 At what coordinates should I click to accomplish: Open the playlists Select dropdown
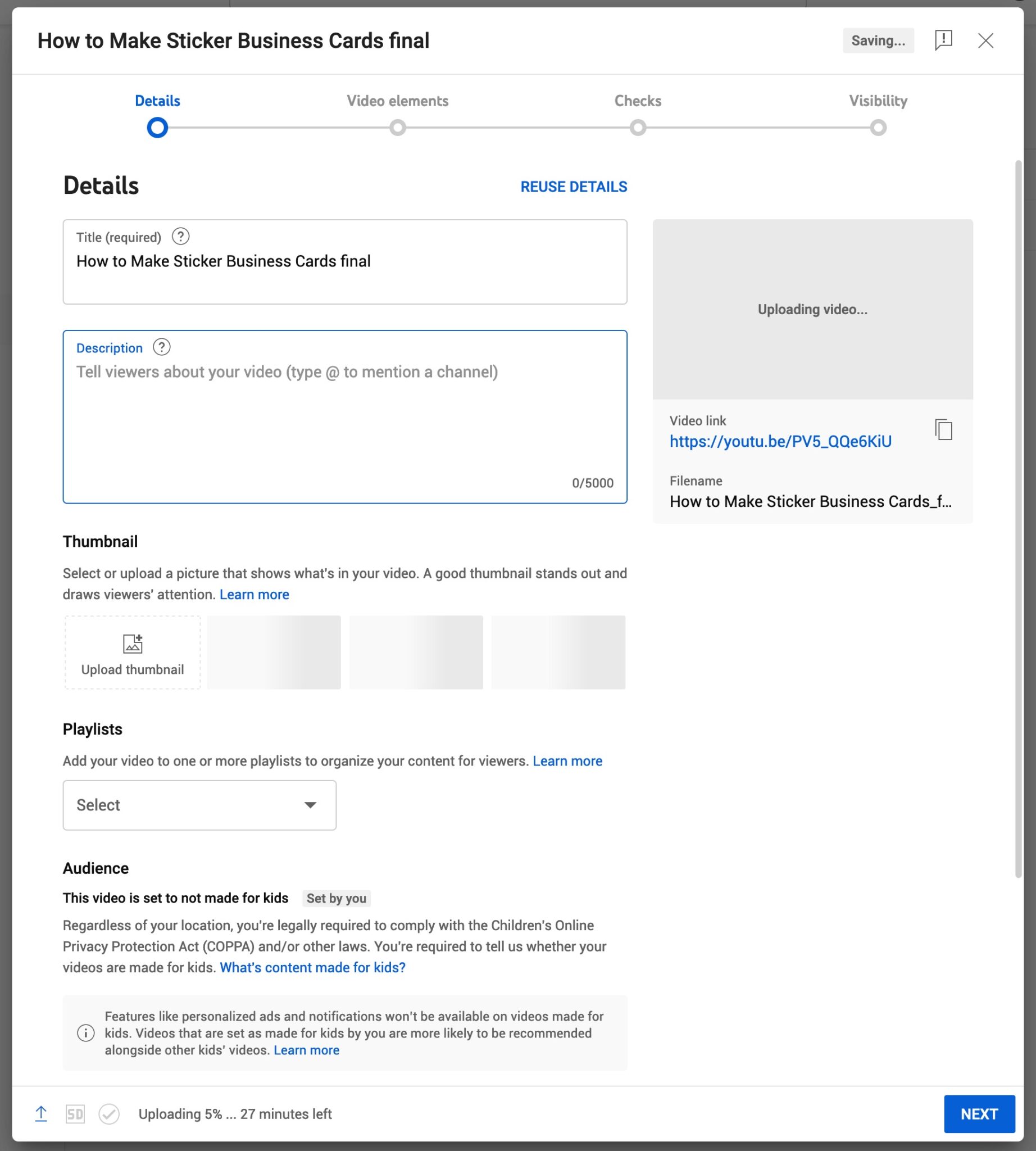pyautogui.click(x=199, y=805)
